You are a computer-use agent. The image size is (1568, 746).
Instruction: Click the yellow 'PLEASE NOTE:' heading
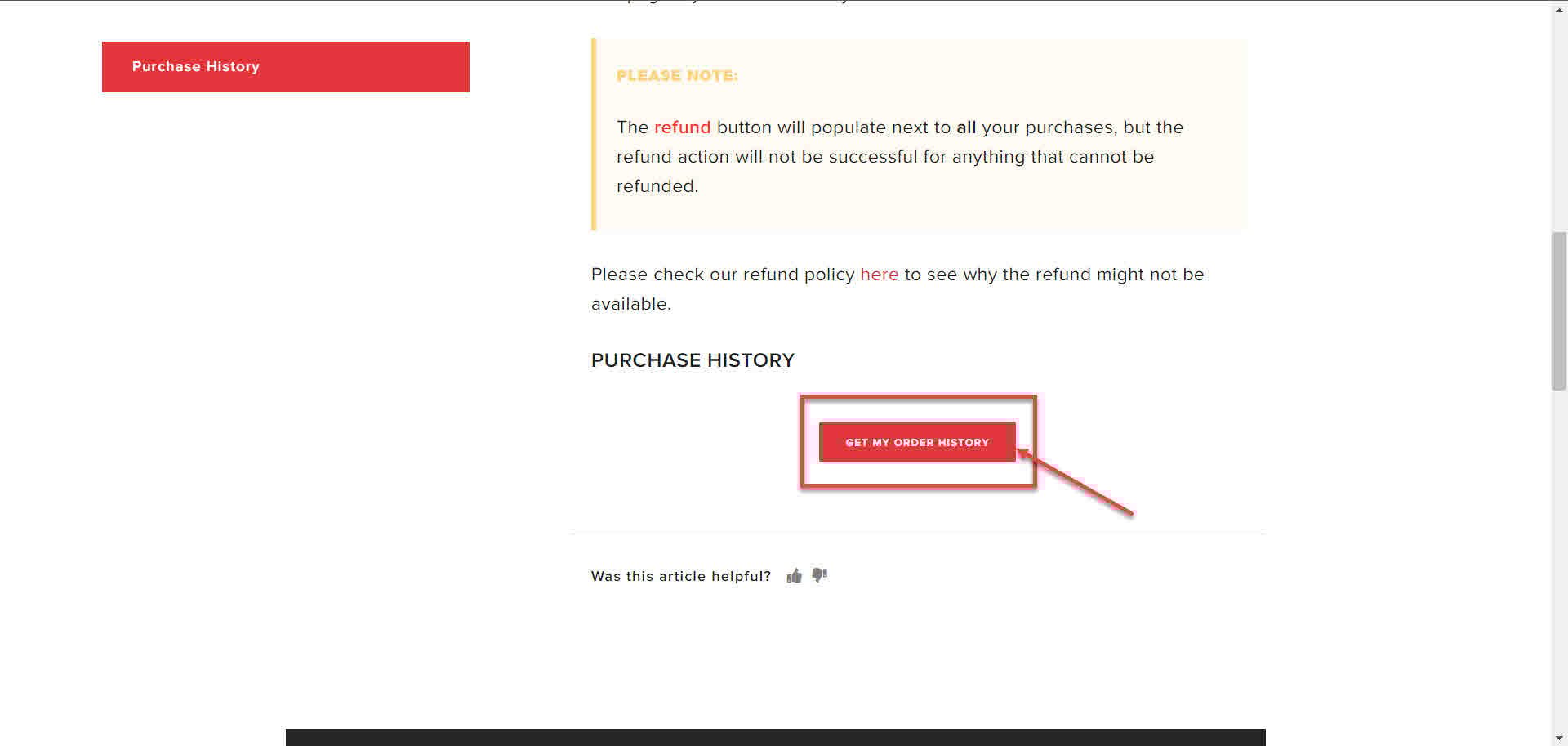(677, 76)
